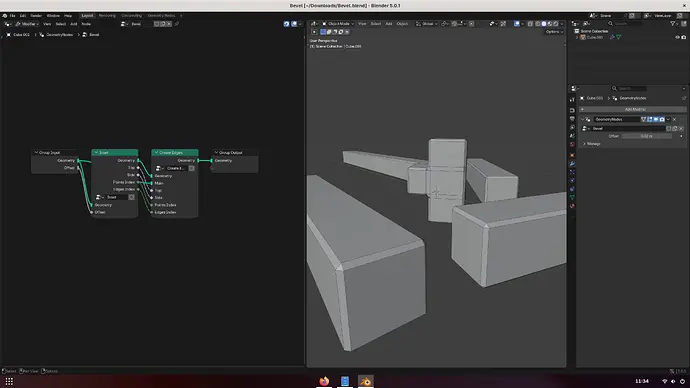
Task: Open the node editor View menu
Action: coord(47,24)
